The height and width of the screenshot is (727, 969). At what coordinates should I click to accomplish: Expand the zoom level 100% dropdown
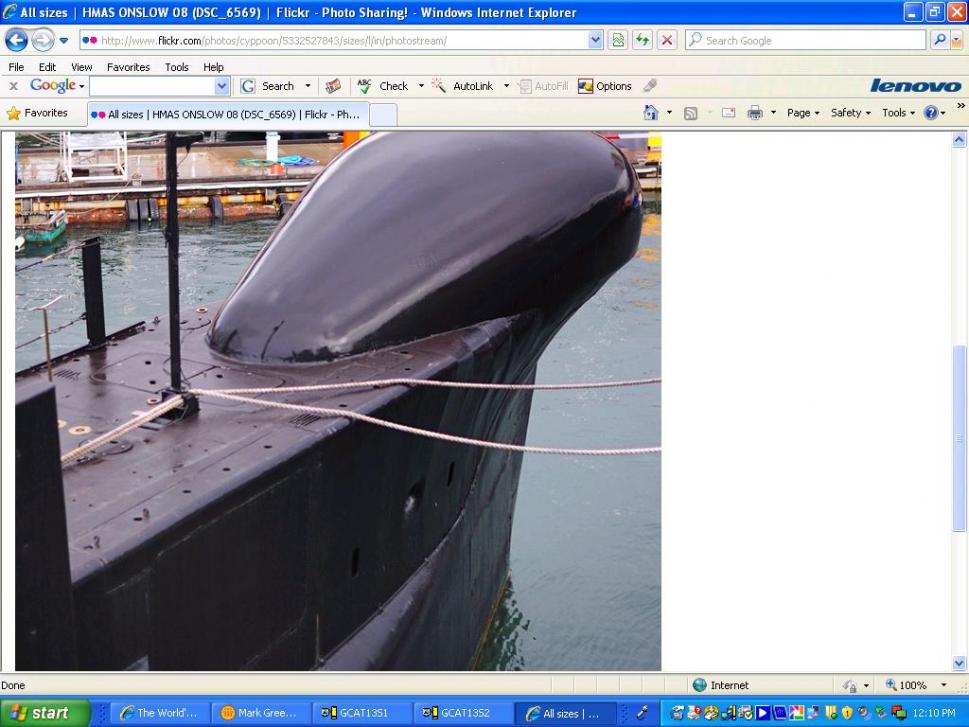point(943,685)
